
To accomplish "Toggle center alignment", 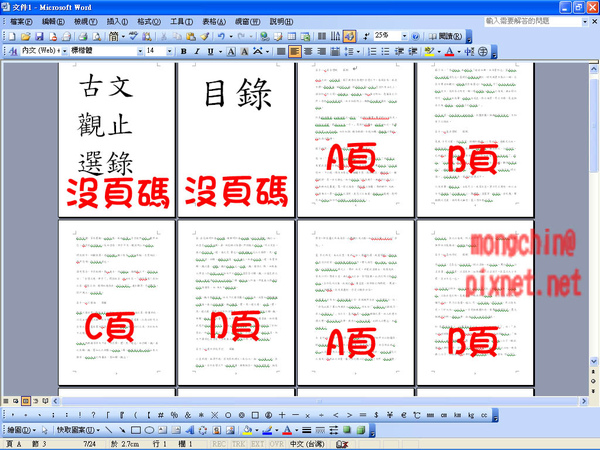I will click(x=308, y=51).
